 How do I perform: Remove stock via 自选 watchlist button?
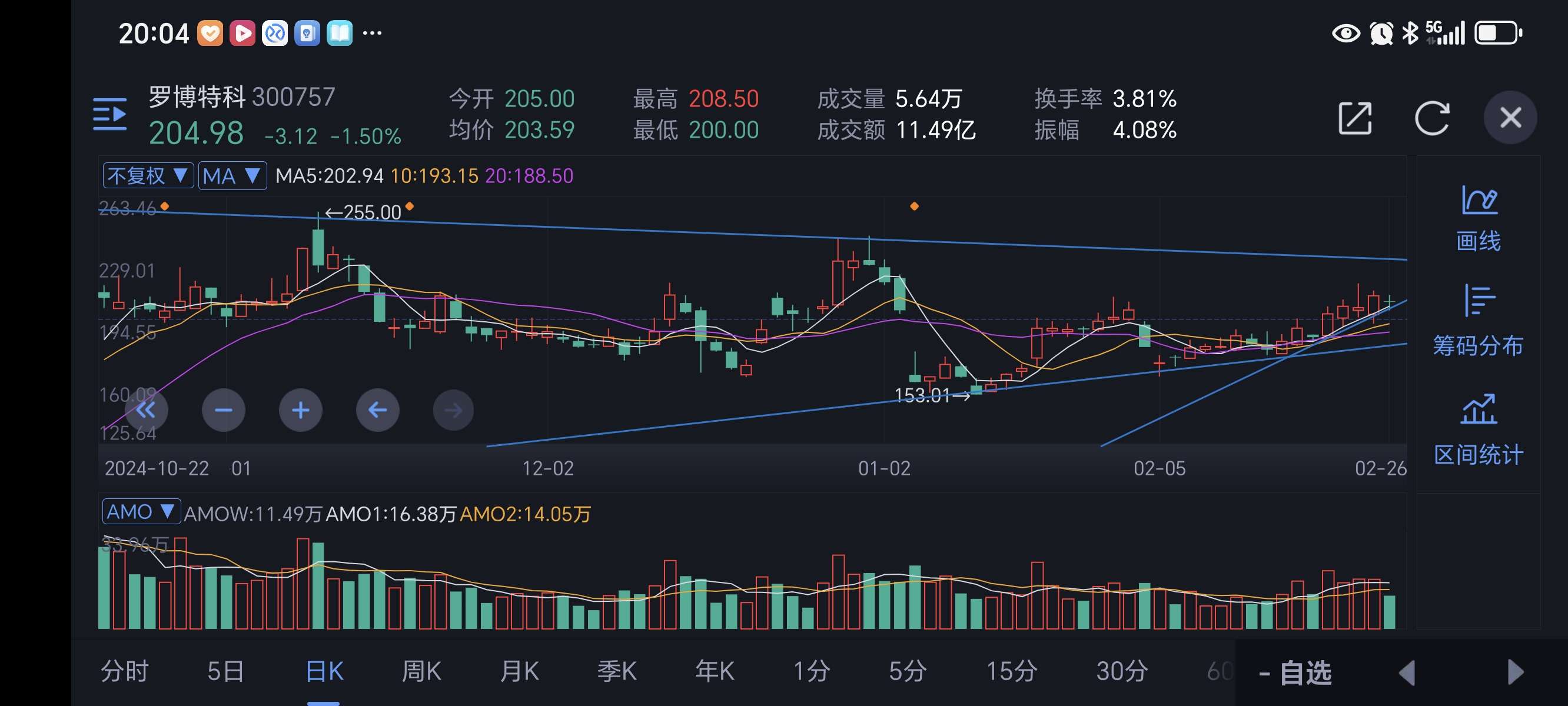[1295, 673]
